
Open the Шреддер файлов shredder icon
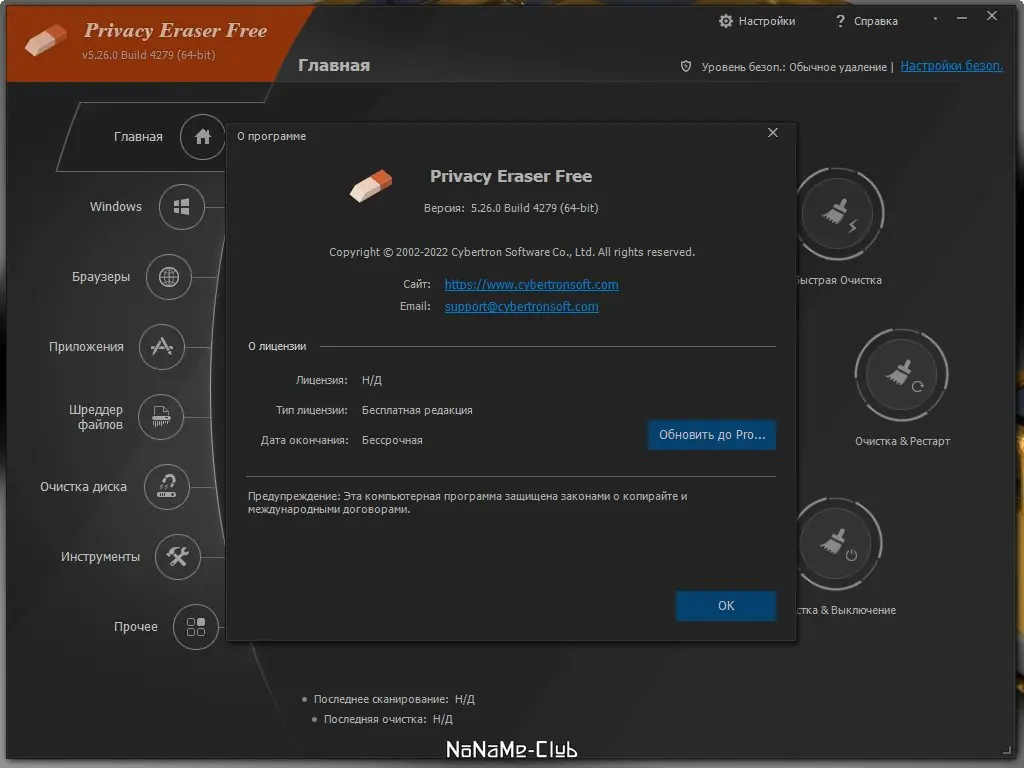coord(161,417)
